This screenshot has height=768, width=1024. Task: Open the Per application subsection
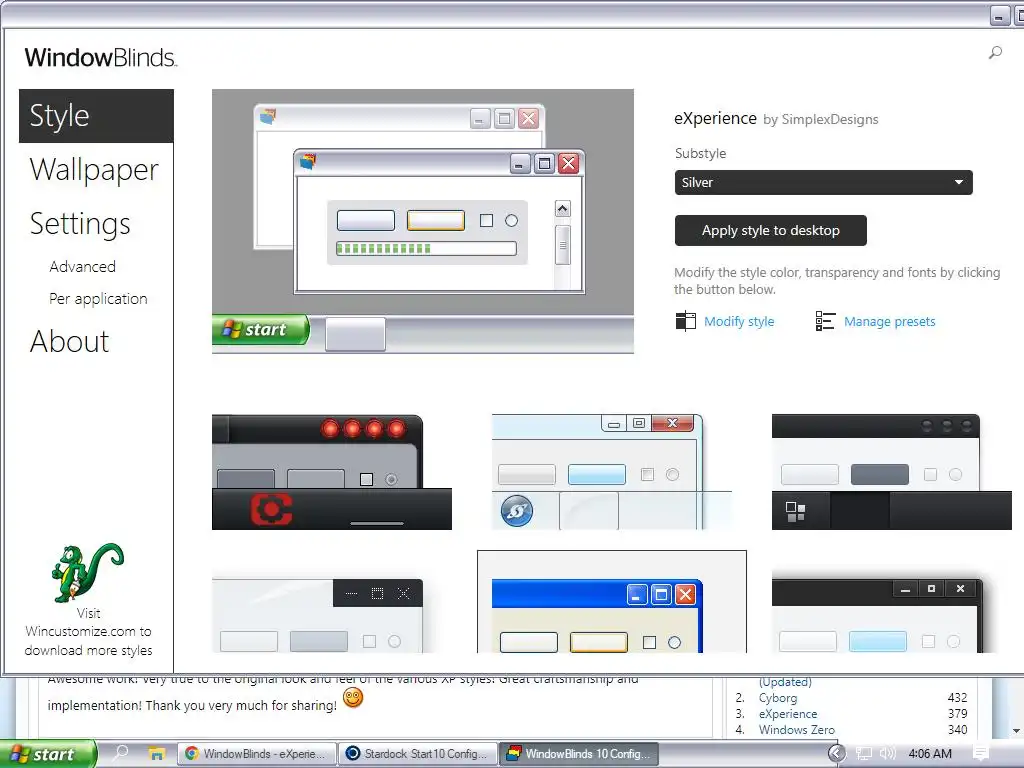point(98,298)
